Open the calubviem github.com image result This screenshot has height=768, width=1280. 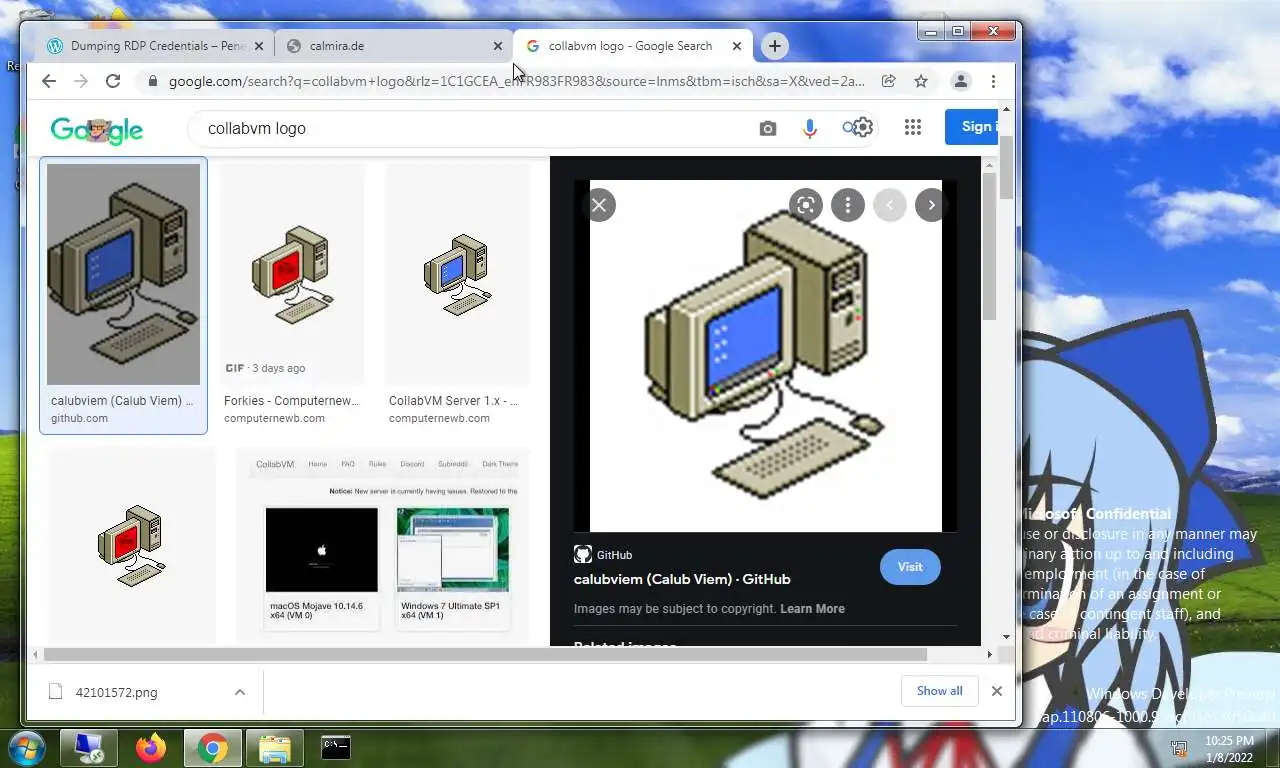(x=123, y=295)
